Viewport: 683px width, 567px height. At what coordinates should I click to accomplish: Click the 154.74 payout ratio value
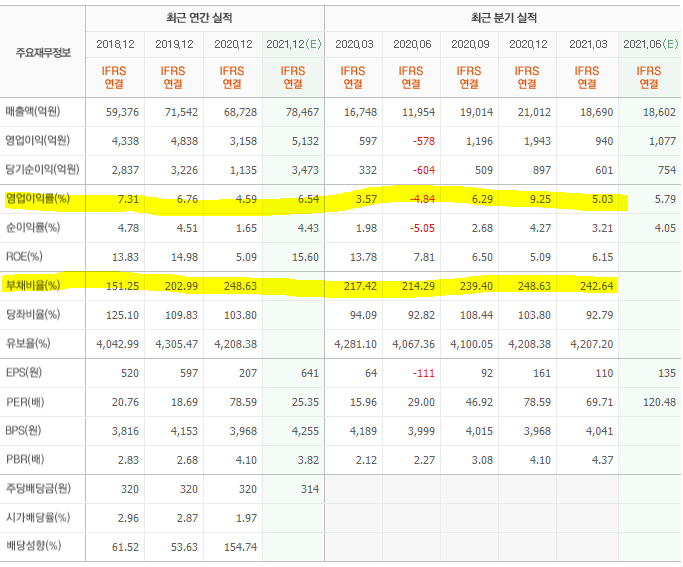(240, 547)
